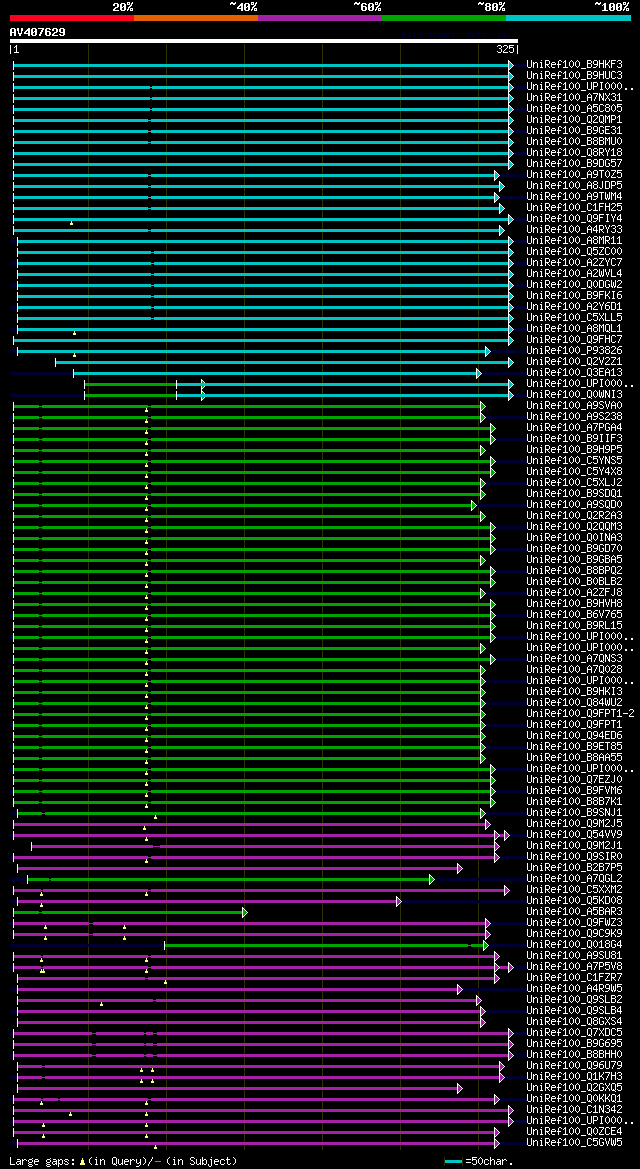Click the red 20% identity legend segment
The image size is (640, 1169).
pyautogui.click(x=72, y=17)
